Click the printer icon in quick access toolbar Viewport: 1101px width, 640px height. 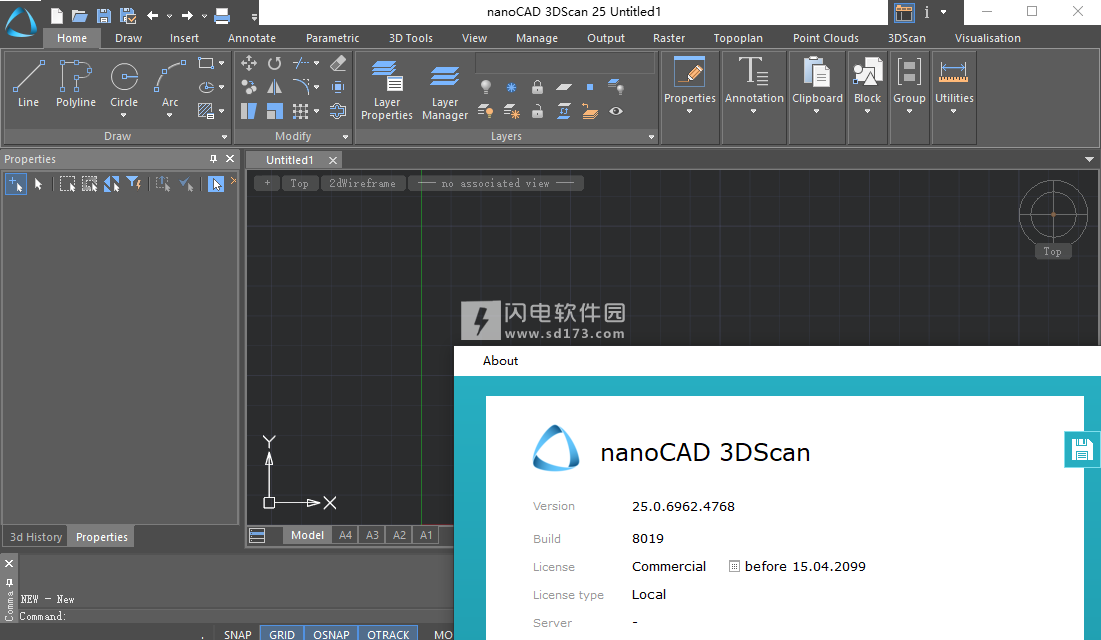222,15
